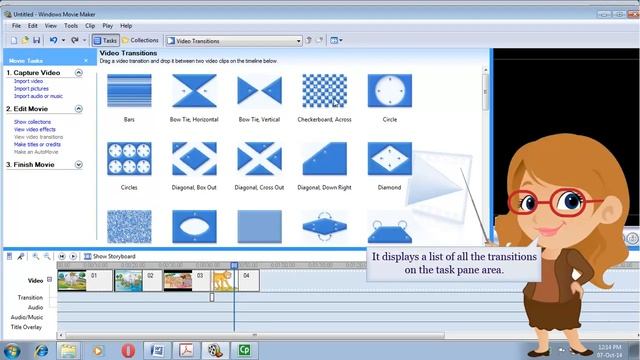Click Make titles or credits link
Screen dimensions: 640x360
(37, 144)
